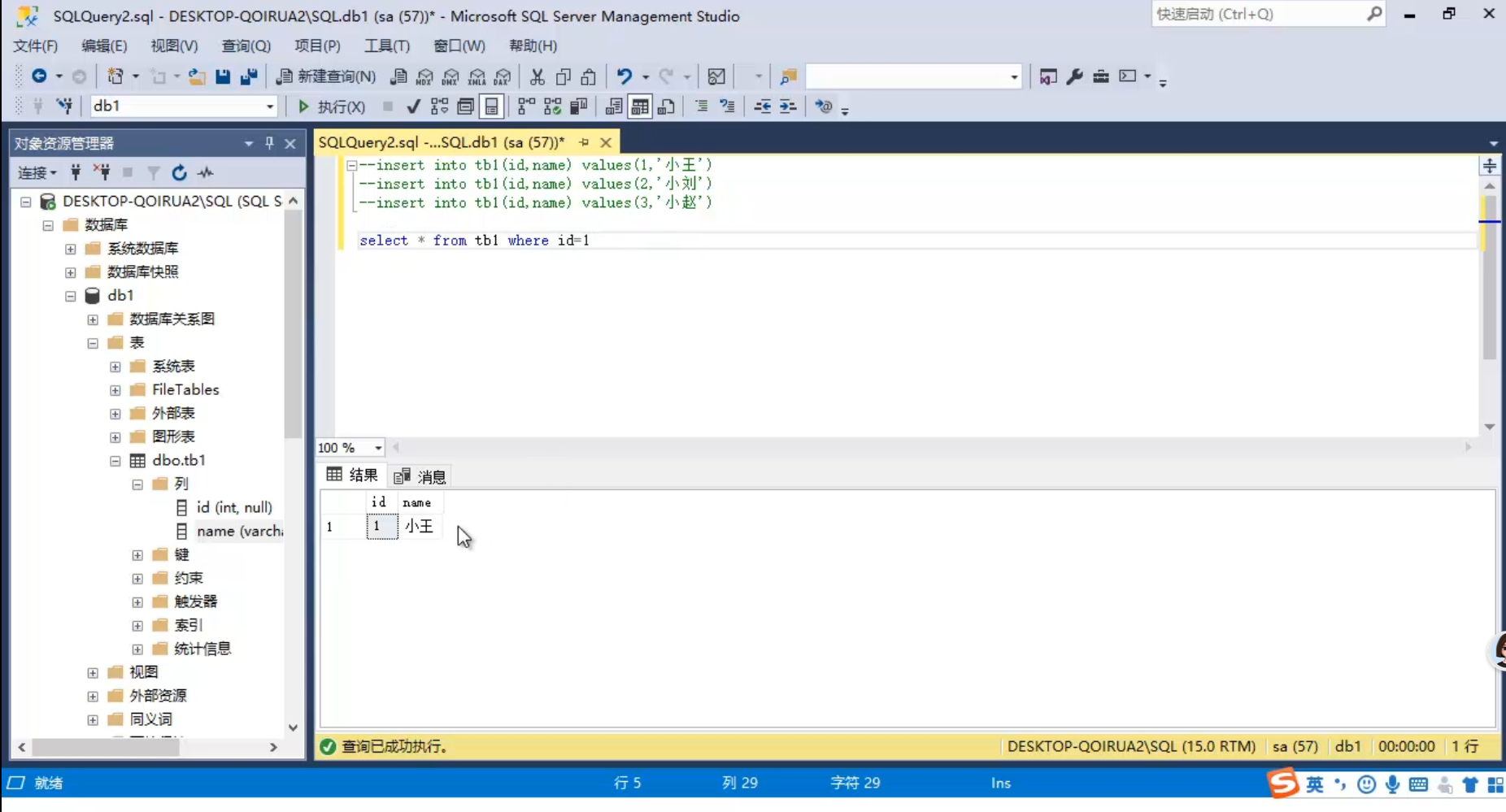Click the navigate backward arrow icon

coord(38,76)
